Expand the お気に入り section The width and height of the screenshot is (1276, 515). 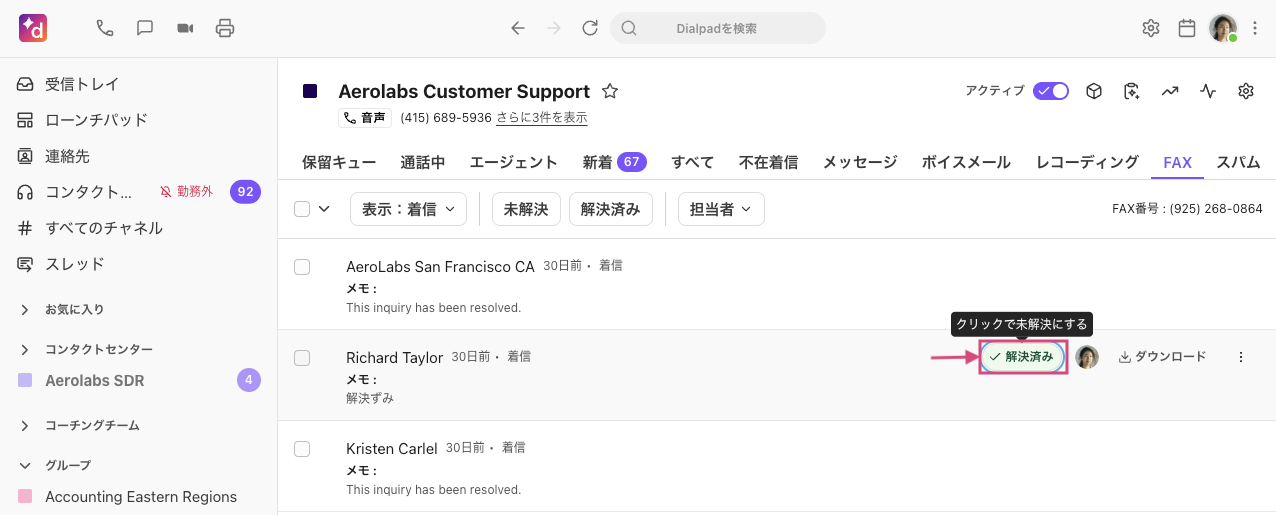[25, 310]
